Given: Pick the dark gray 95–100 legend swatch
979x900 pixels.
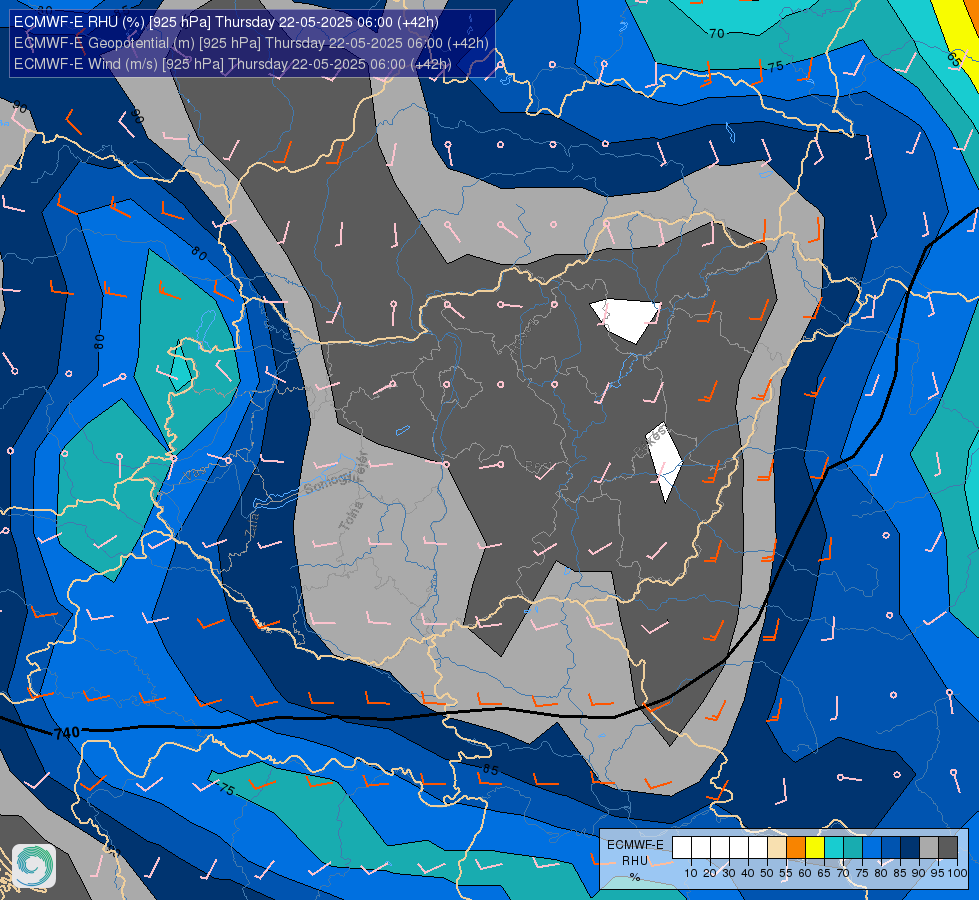Looking at the screenshot, I should point(948,848).
